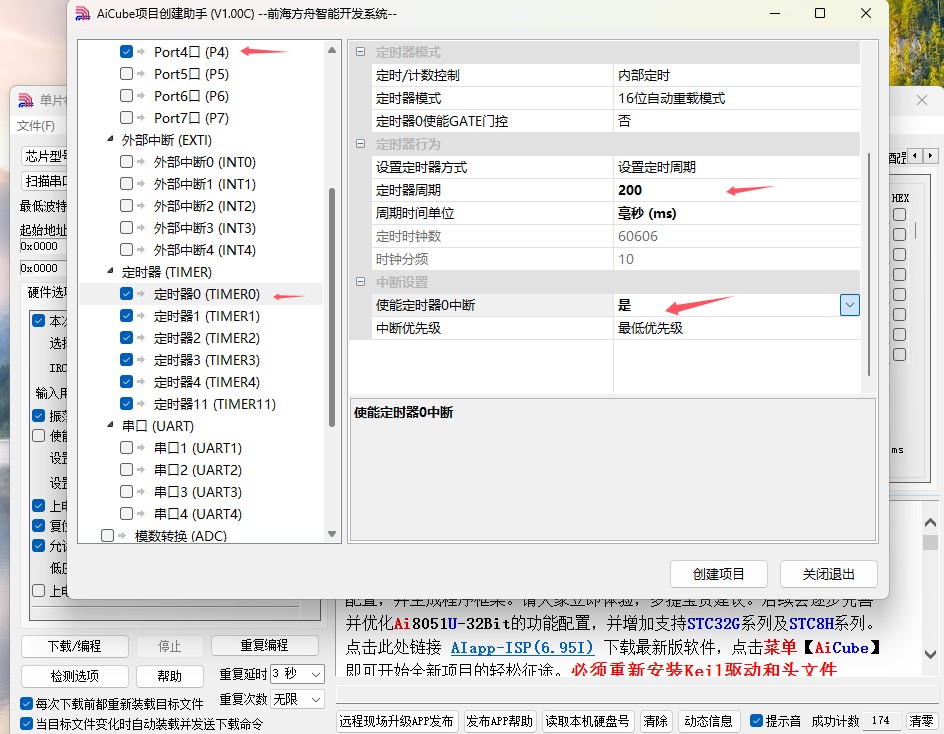Close the background ISP window

point(922,100)
